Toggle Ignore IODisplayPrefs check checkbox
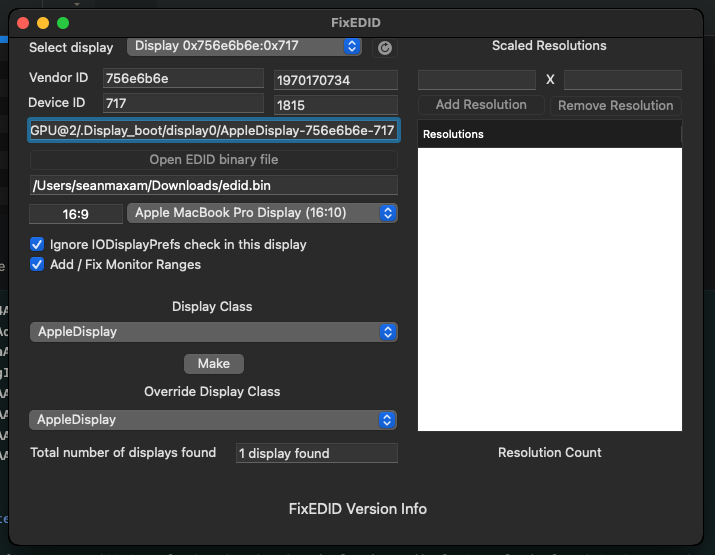Viewport: 715px width, 555px height. (x=37, y=244)
